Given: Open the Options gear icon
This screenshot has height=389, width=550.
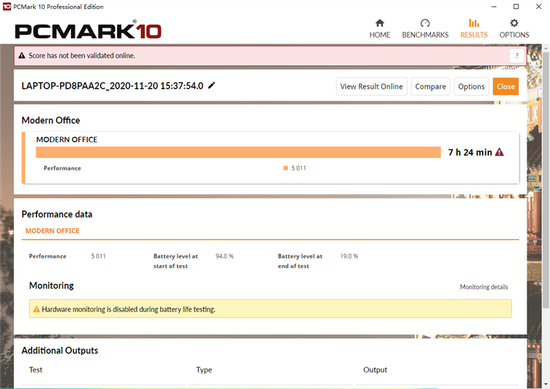Looking at the screenshot, I should tap(514, 23).
